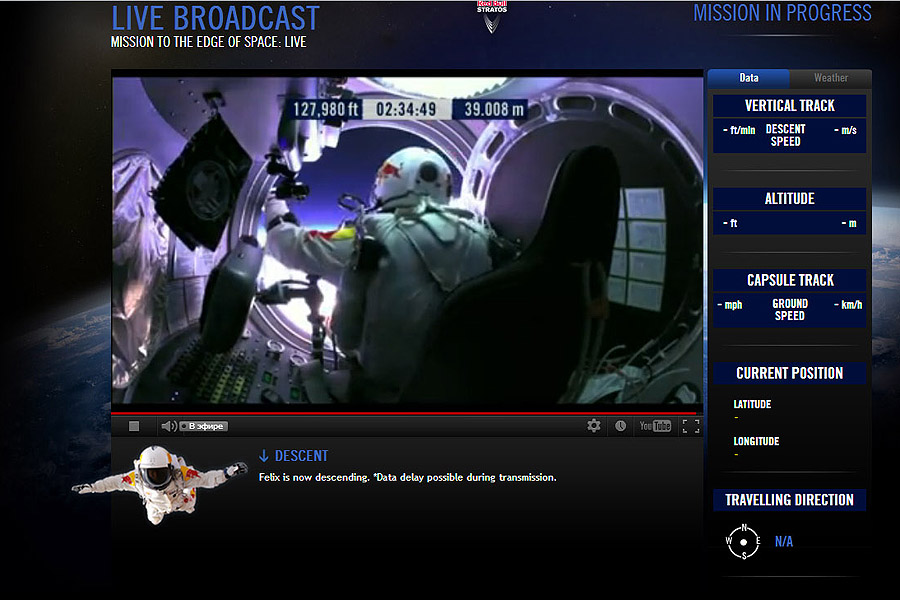This screenshot has width=900, height=600.
Task: Click the 'Felix is now descending' message
Action: [407, 477]
